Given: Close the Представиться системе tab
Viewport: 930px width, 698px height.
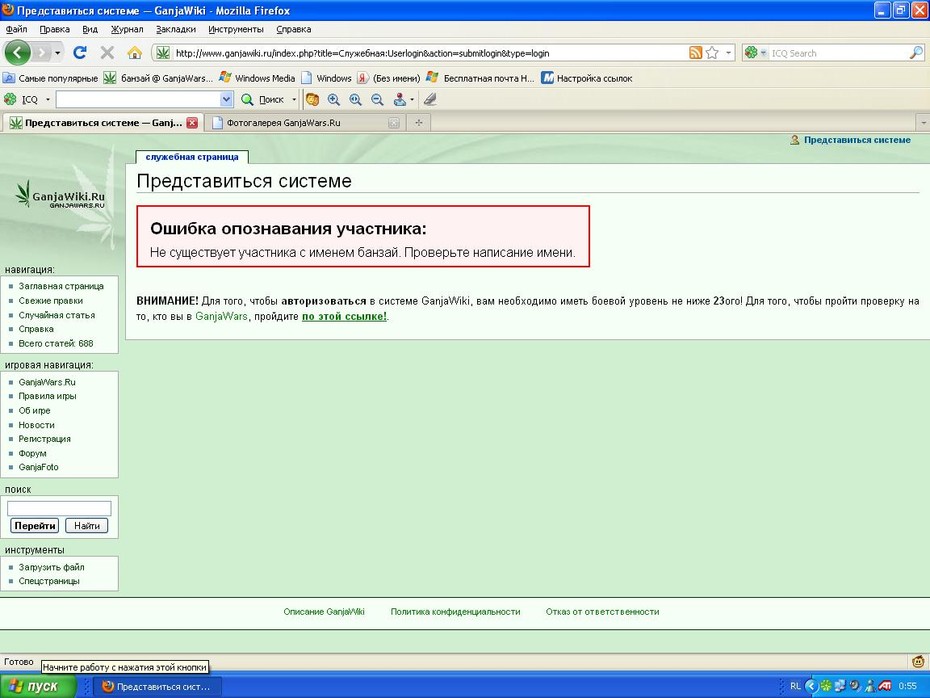Looking at the screenshot, I should [x=192, y=123].
